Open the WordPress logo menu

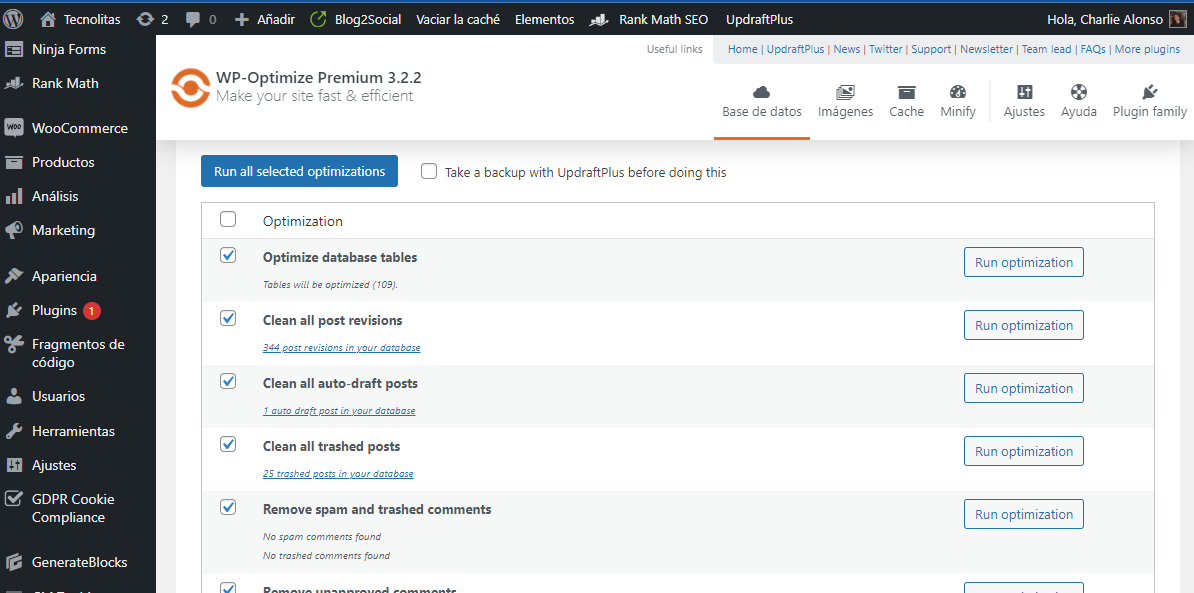coord(13,18)
